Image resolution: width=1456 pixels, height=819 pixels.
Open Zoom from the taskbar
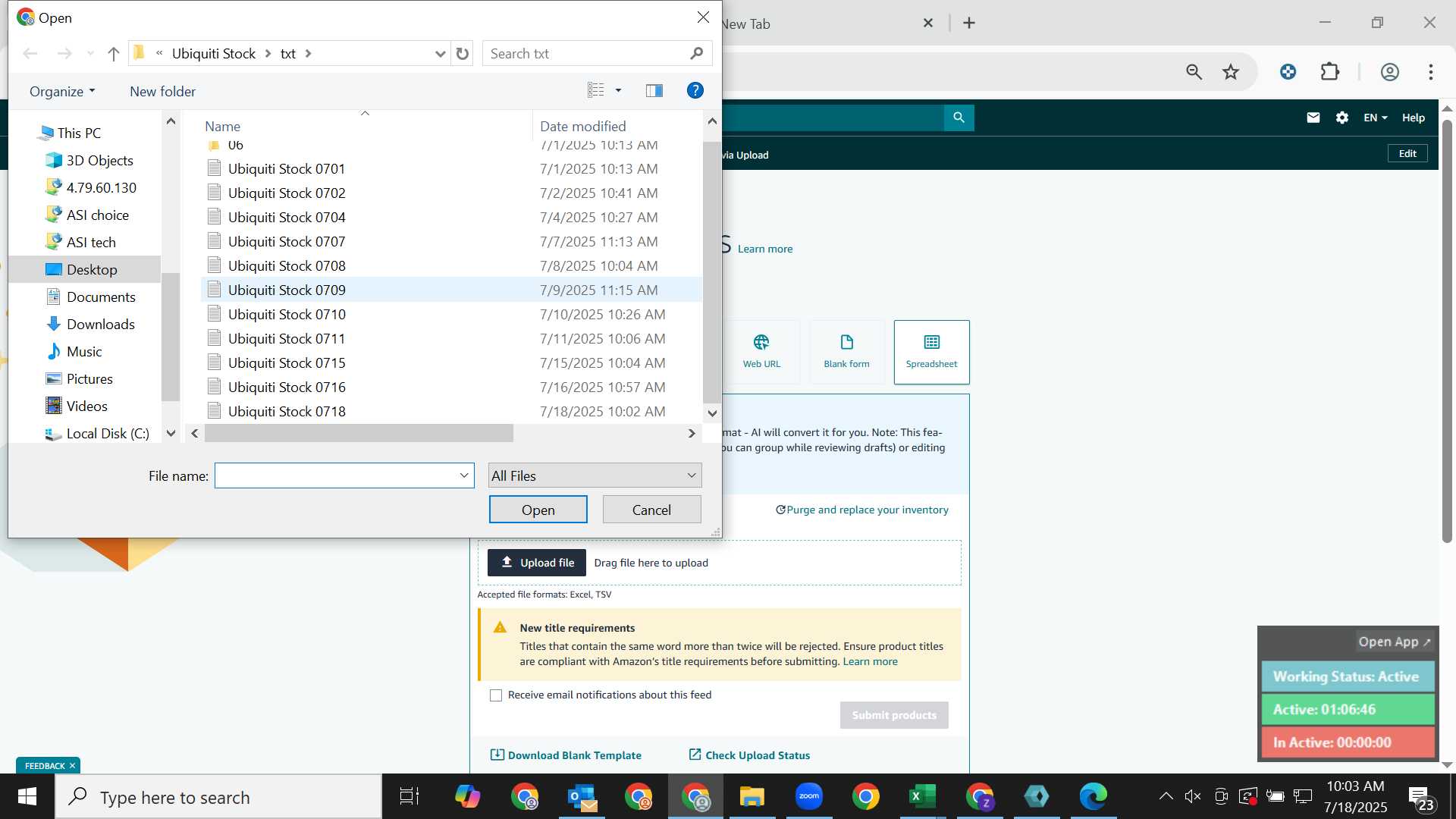808,796
